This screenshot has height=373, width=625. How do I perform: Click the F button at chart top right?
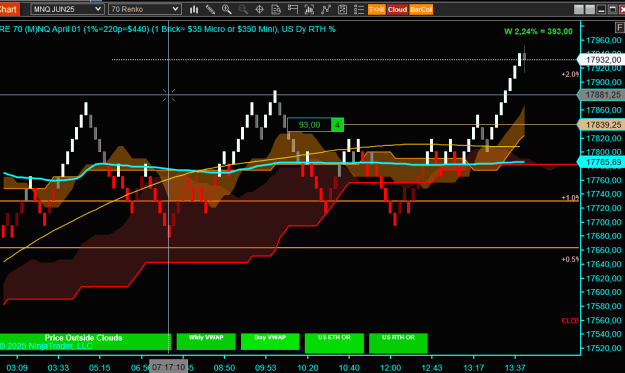point(619,27)
